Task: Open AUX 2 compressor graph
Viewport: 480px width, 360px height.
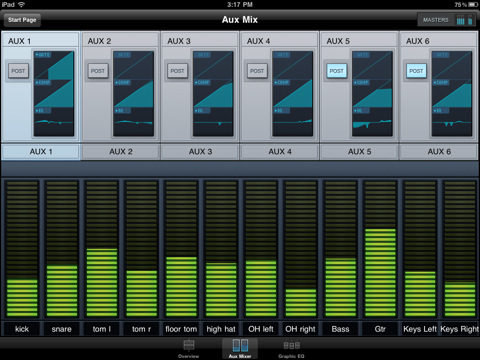Action: pyautogui.click(x=133, y=94)
